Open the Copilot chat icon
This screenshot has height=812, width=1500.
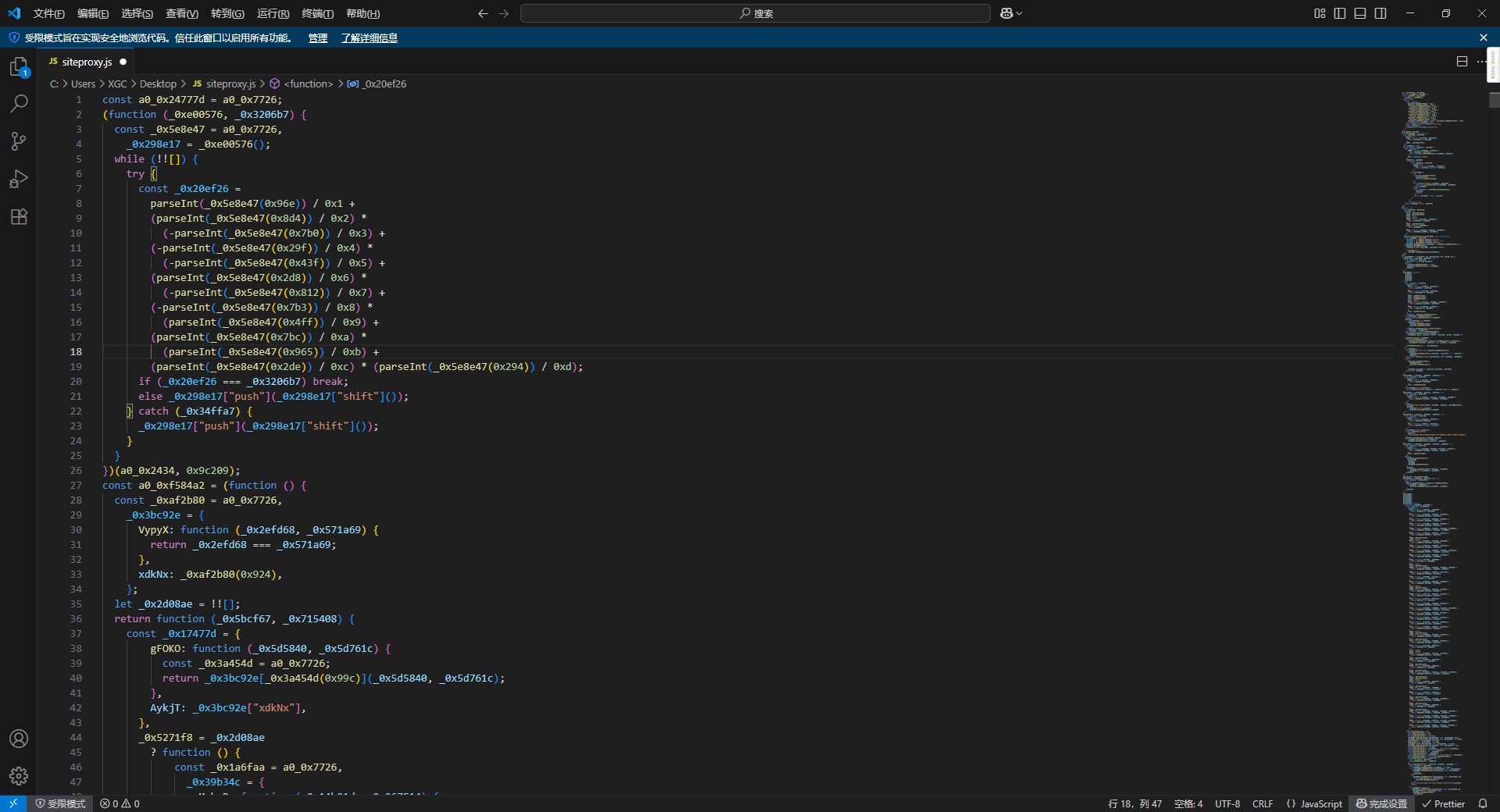coord(1006,13)
